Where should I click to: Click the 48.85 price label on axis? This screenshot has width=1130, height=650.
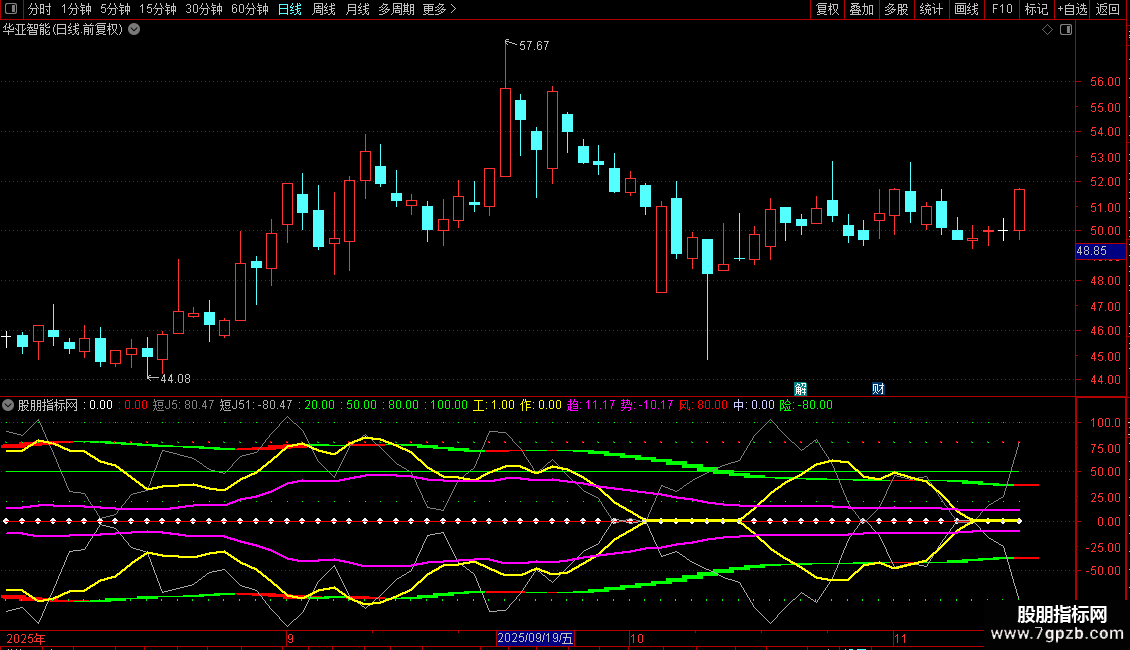[x=1091, y=251]
